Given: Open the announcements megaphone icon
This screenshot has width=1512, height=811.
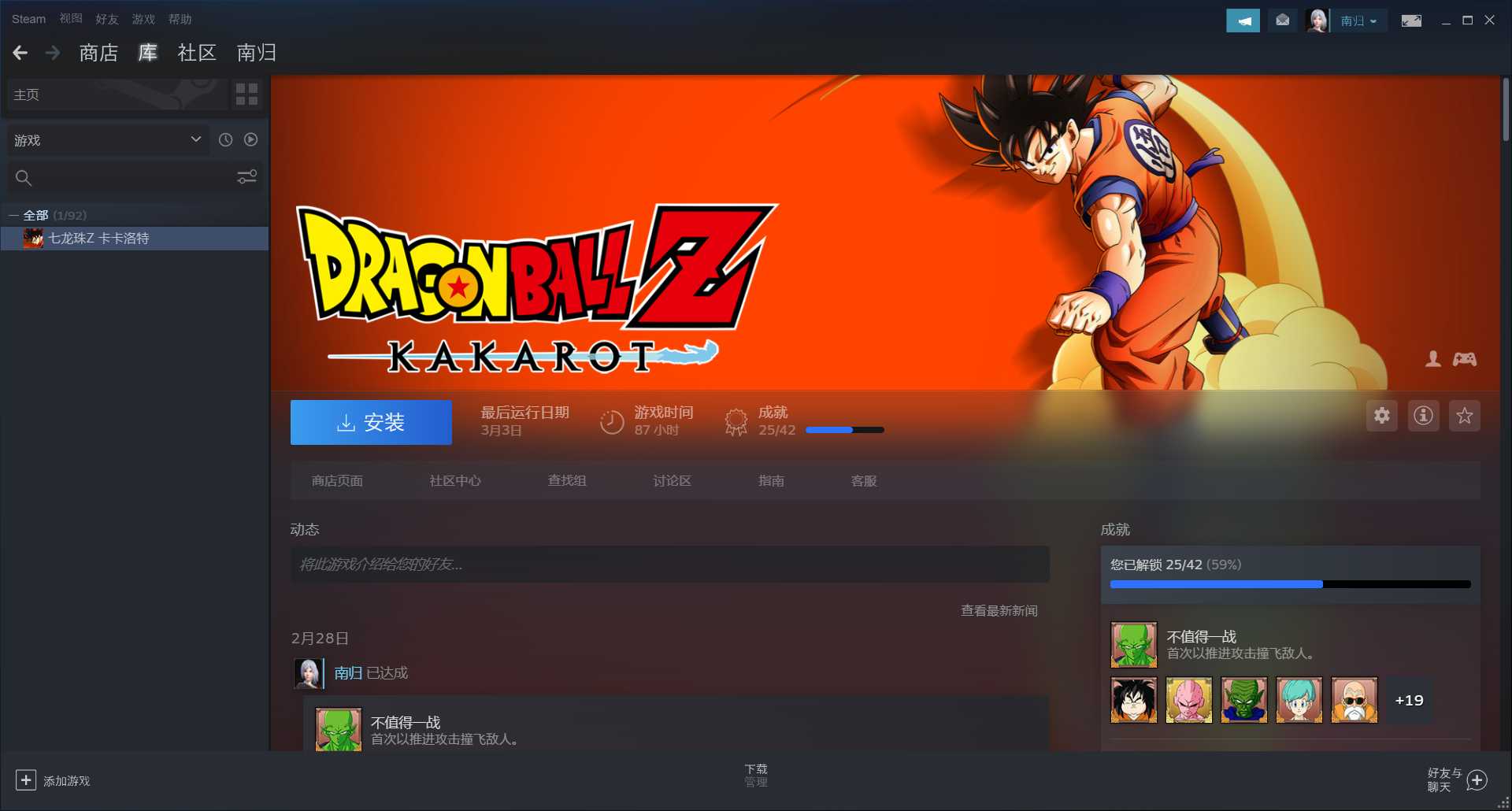Looking at the screenshot, I should coord(1243,20).
